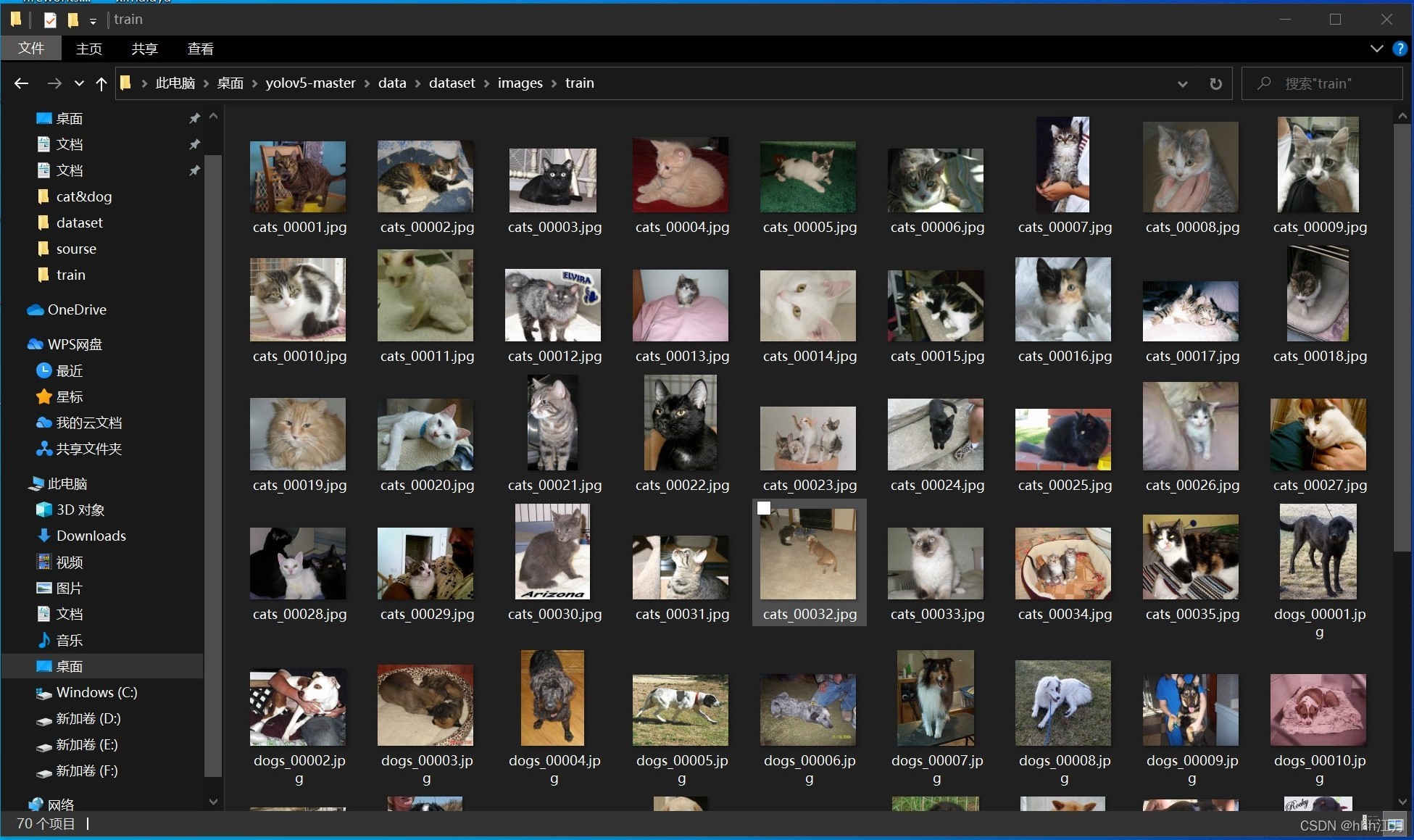Open the address bar history dropdown
Image resolution: width=1414 pixels, height=840 pixels.
click(1182, 83)
